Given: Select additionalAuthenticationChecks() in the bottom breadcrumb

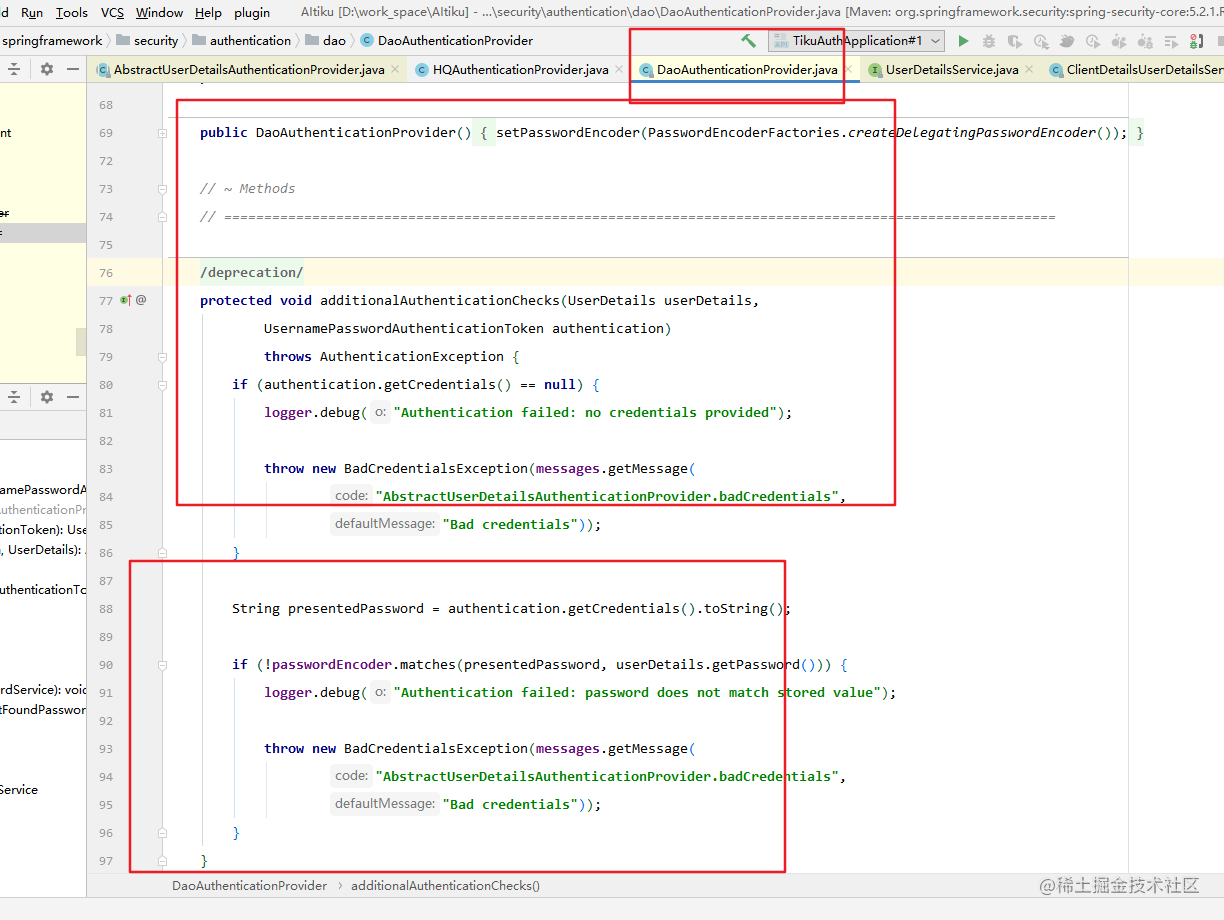Looking at the screenshot, I should (444, 886).
